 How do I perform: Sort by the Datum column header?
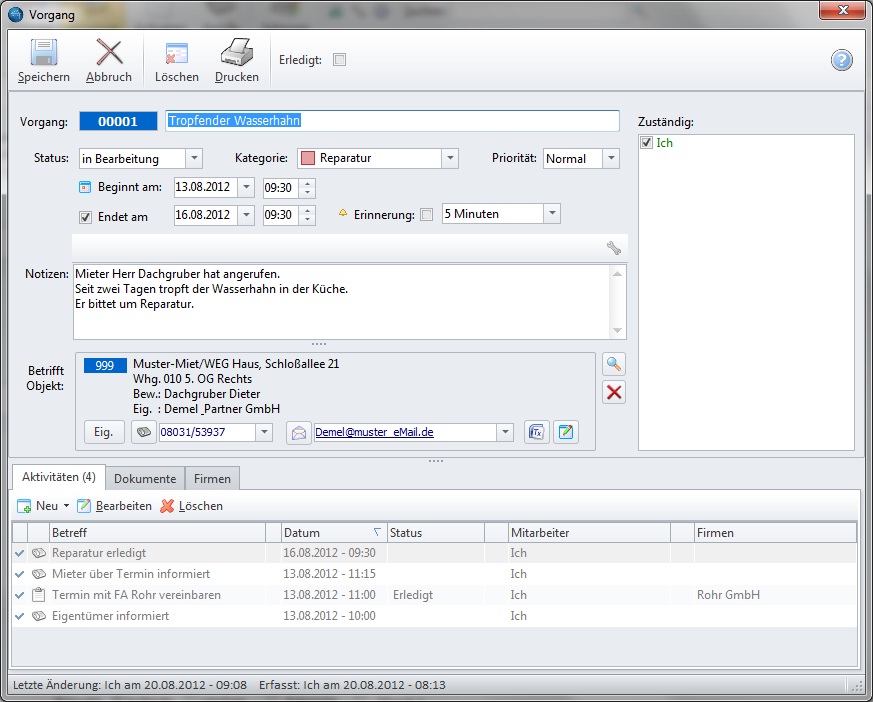[x=333, y=533]
